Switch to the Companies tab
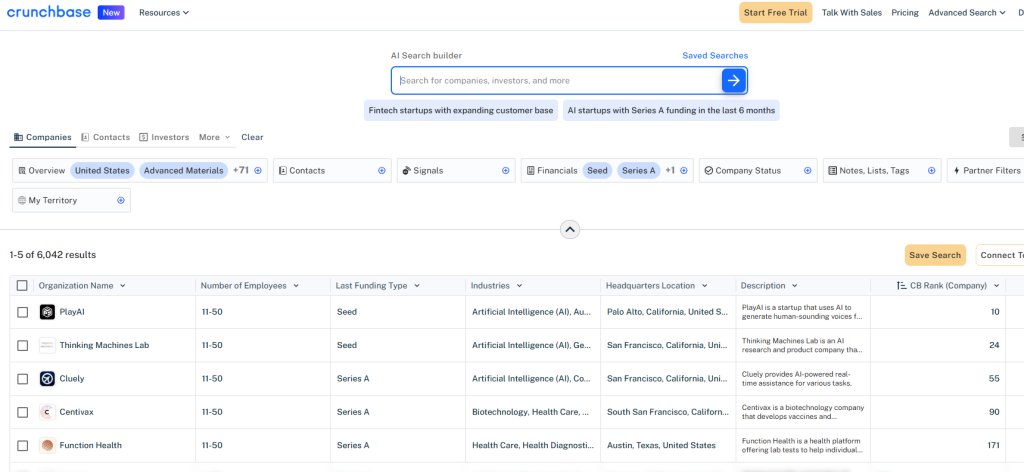The width and height of the screenshot is (1024, 472). [42, 137]
